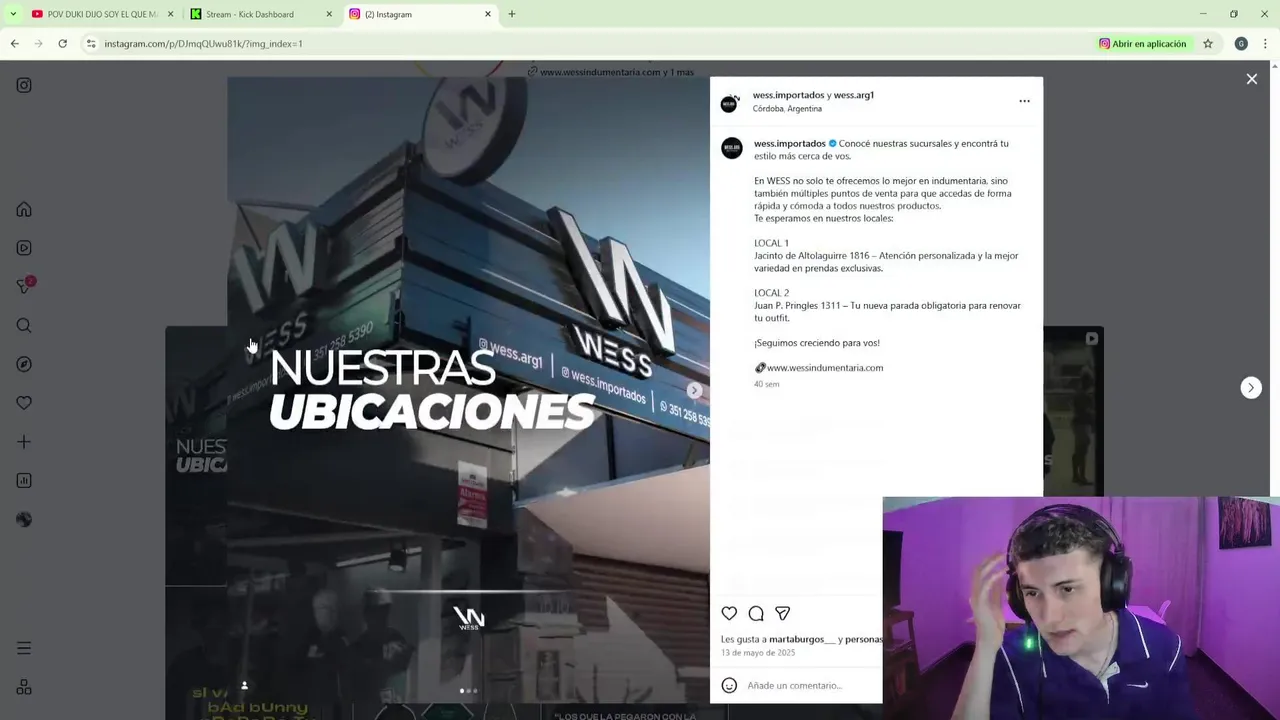
Task: Open Notifications heart icon in sidebar
Action: click(x=24, y=402)
